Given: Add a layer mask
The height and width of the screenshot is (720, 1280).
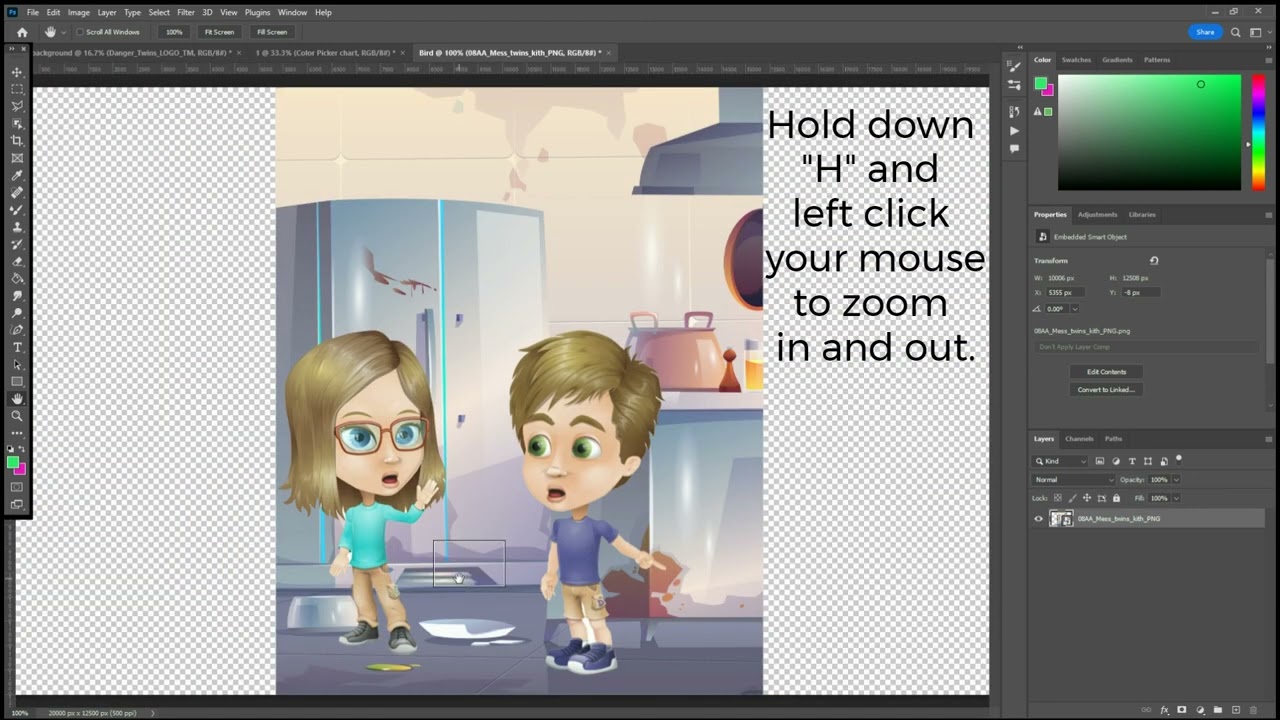Looking at the screenshot, I should point(1182,710).
